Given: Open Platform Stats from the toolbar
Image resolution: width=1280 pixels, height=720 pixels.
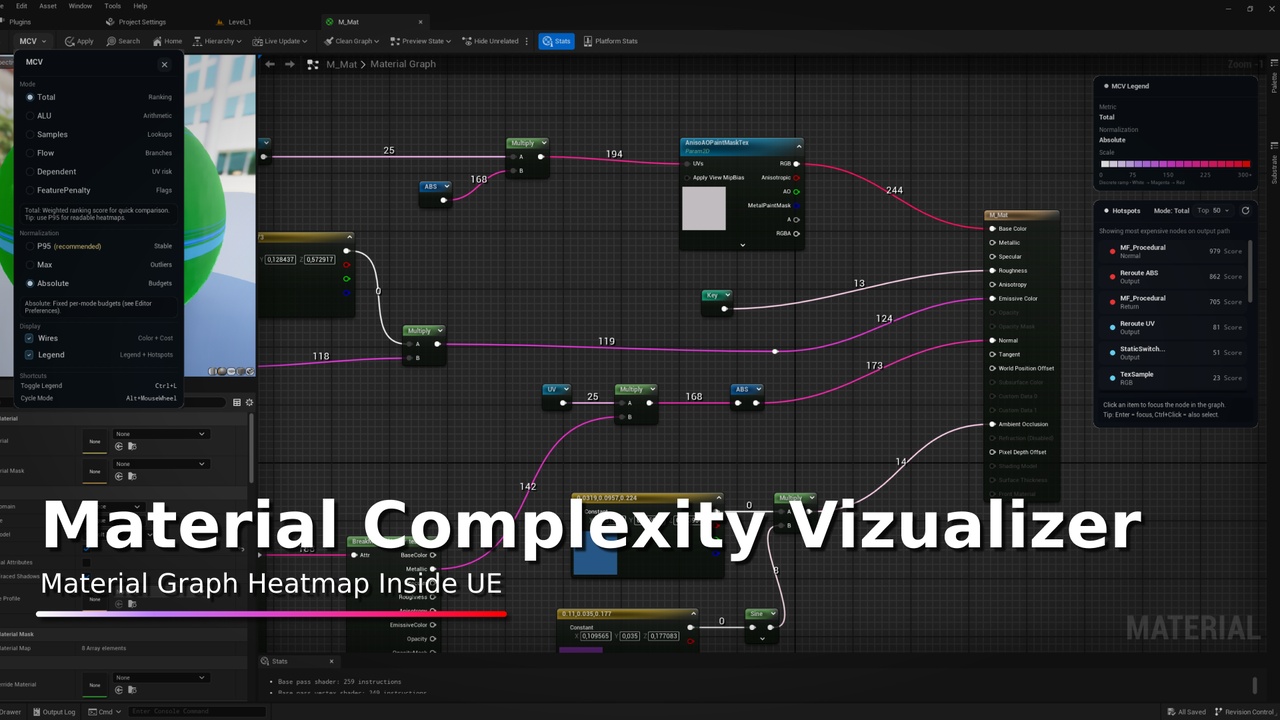Looking at the screenshot, I should [610, 41].
